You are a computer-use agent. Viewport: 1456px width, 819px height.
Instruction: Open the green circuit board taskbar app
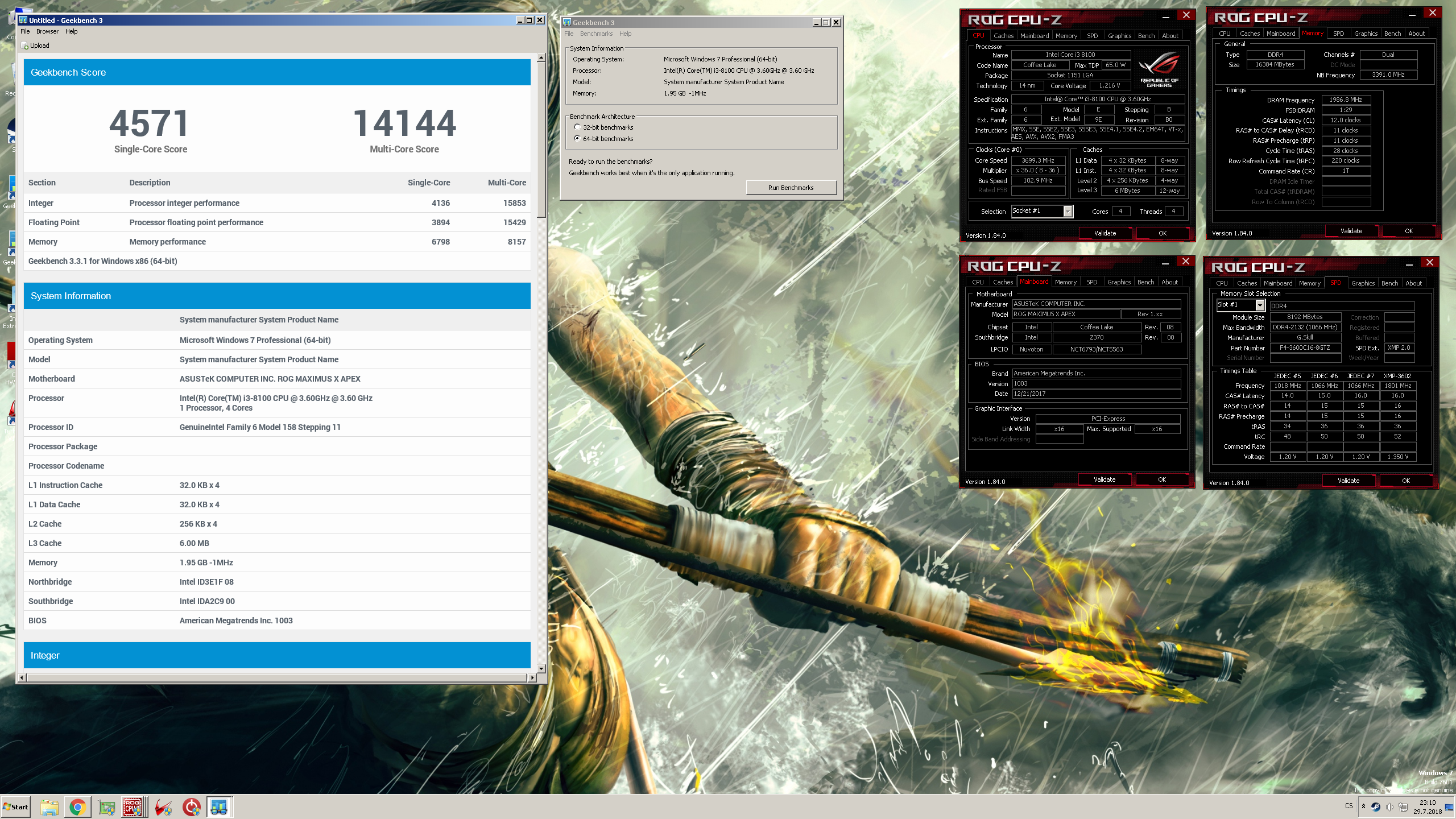tap(106, 806)
